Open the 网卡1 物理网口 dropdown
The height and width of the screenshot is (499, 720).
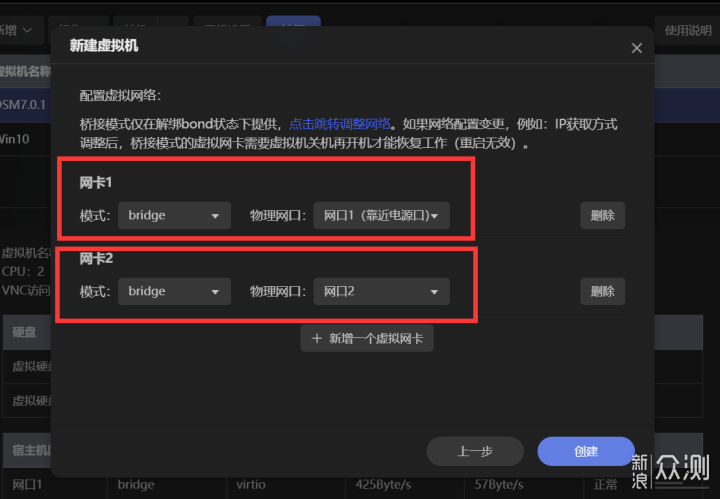pyautogui.click(x=381, y=215)
